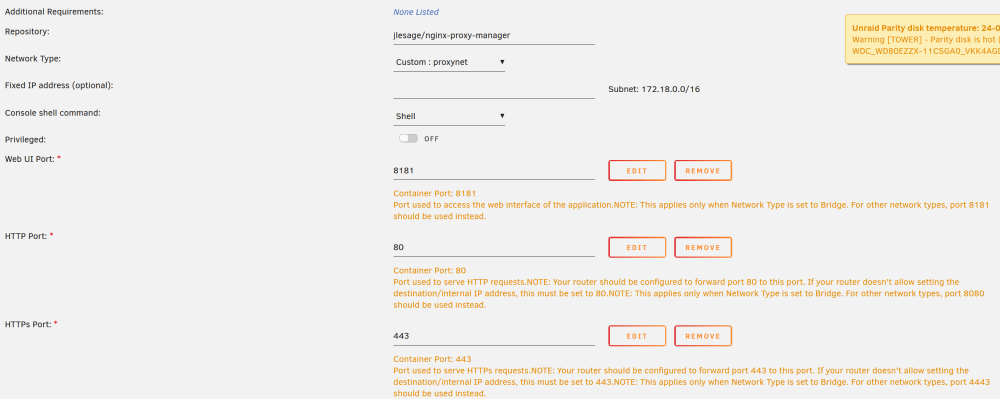
Task: Click the Repository input field
Action: tap(494, 36)
